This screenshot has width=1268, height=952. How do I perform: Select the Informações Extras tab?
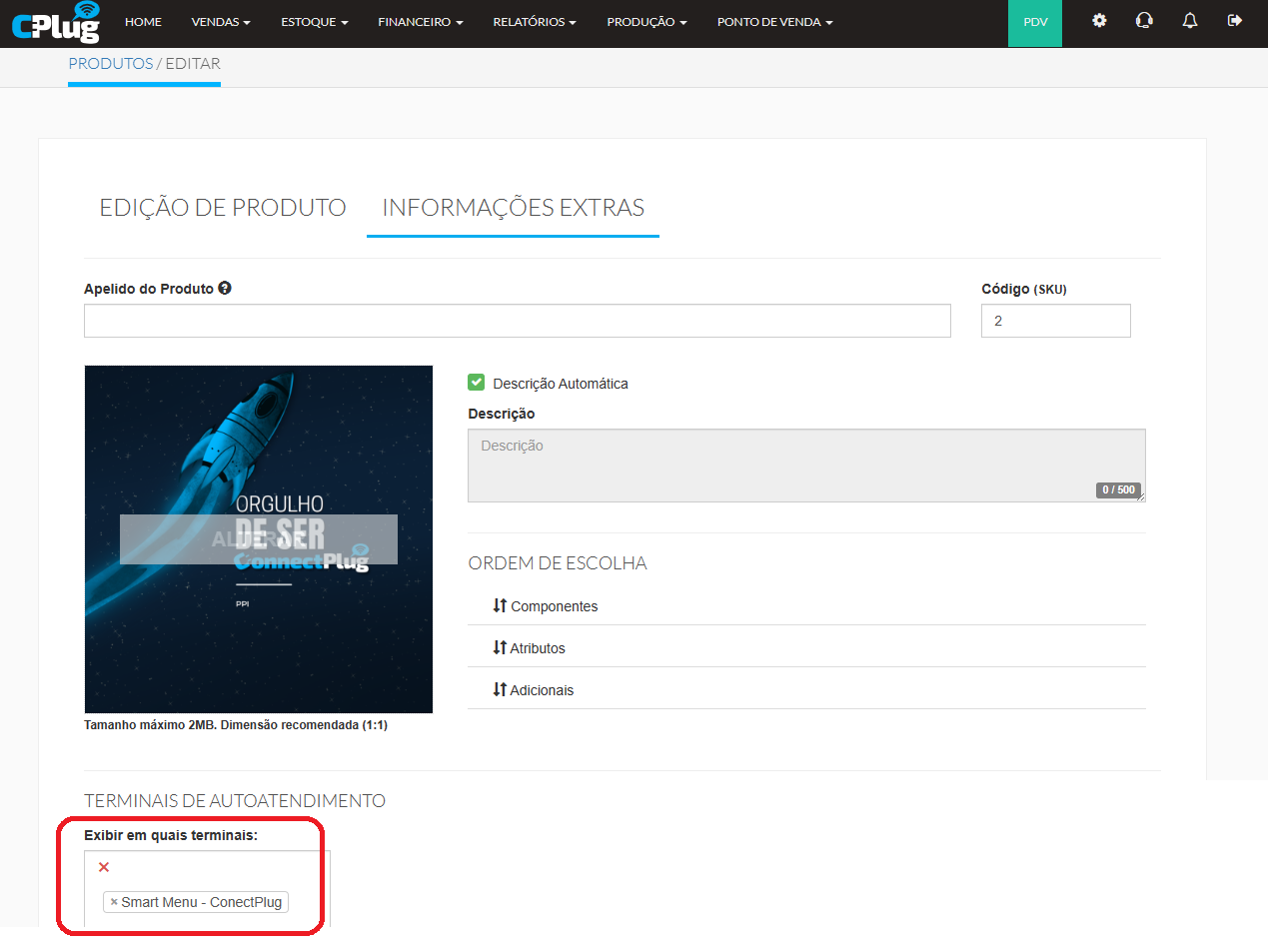point(513,208)
